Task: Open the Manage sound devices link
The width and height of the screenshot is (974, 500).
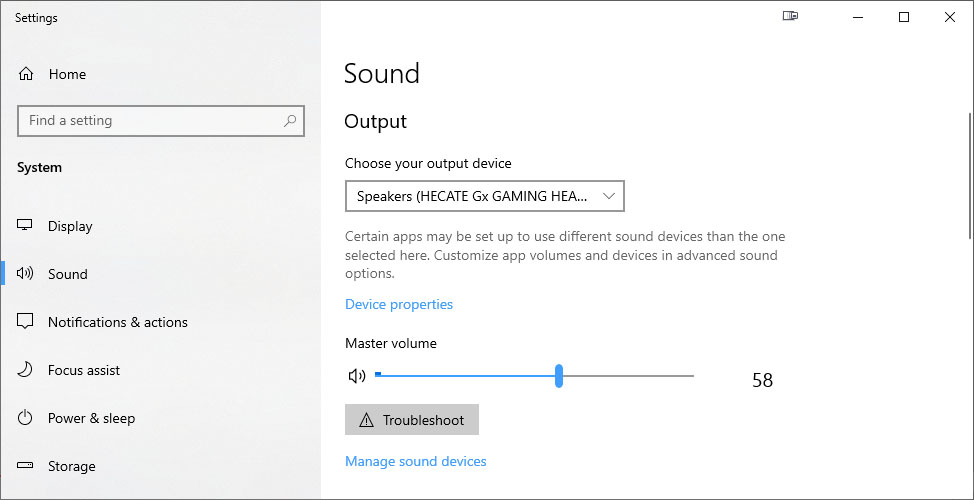Action: click(x=416, y=461)
